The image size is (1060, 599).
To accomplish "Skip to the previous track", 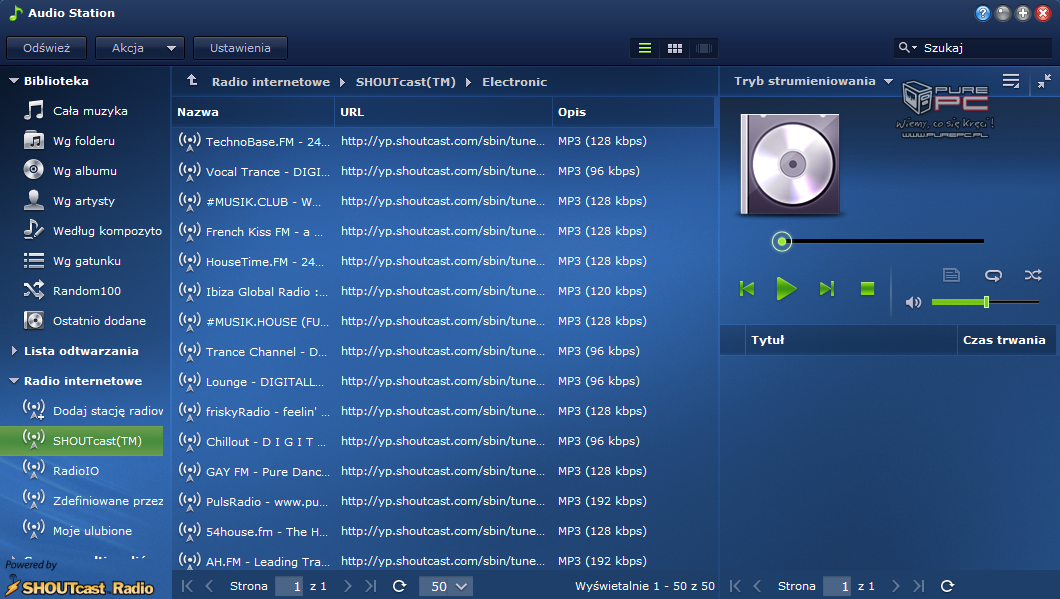I will (x=747, y=289).
